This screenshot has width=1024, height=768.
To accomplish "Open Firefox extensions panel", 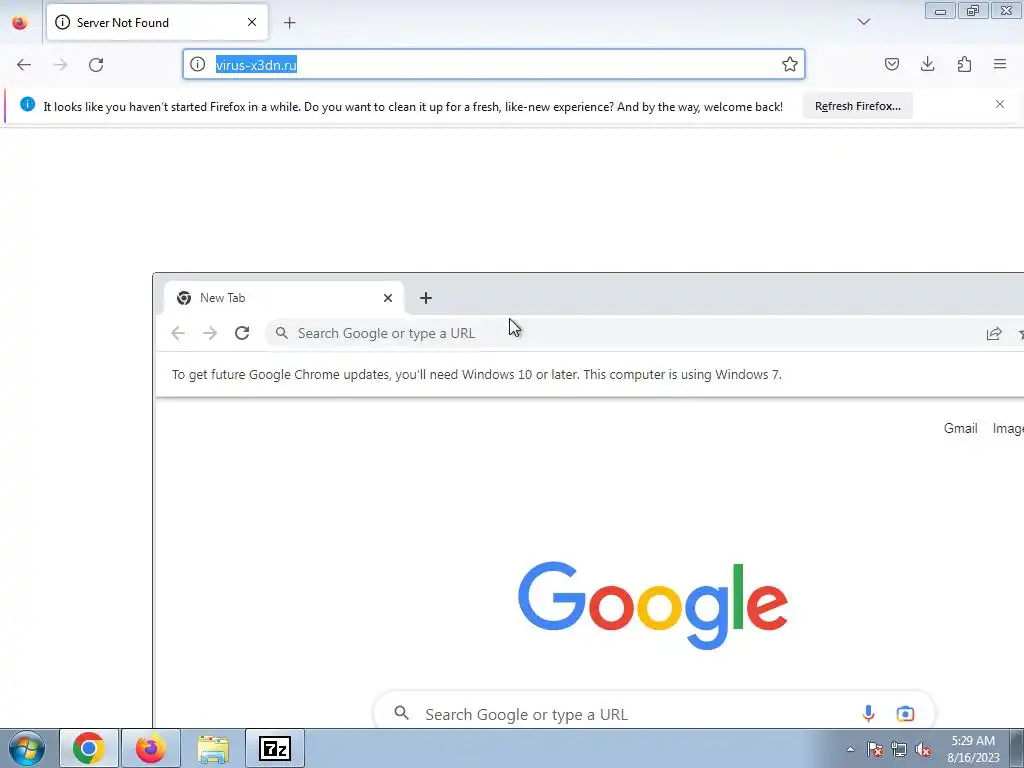I will coord(964,64).
